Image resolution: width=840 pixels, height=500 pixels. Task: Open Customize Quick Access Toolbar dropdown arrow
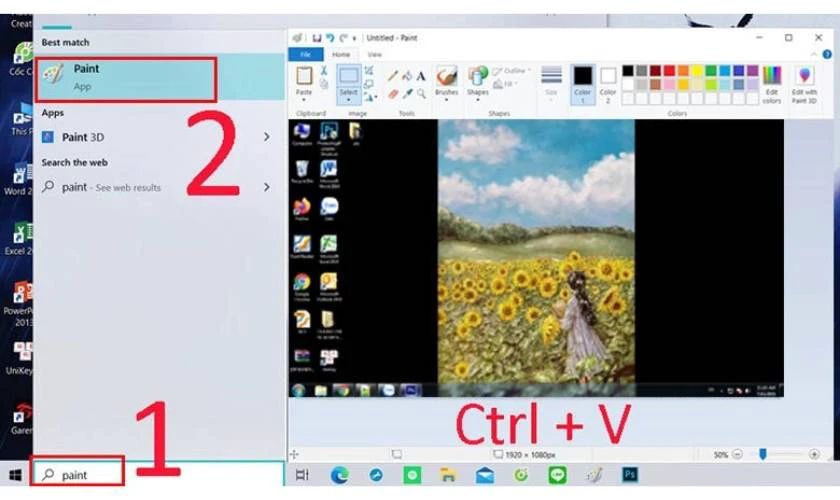355,38
